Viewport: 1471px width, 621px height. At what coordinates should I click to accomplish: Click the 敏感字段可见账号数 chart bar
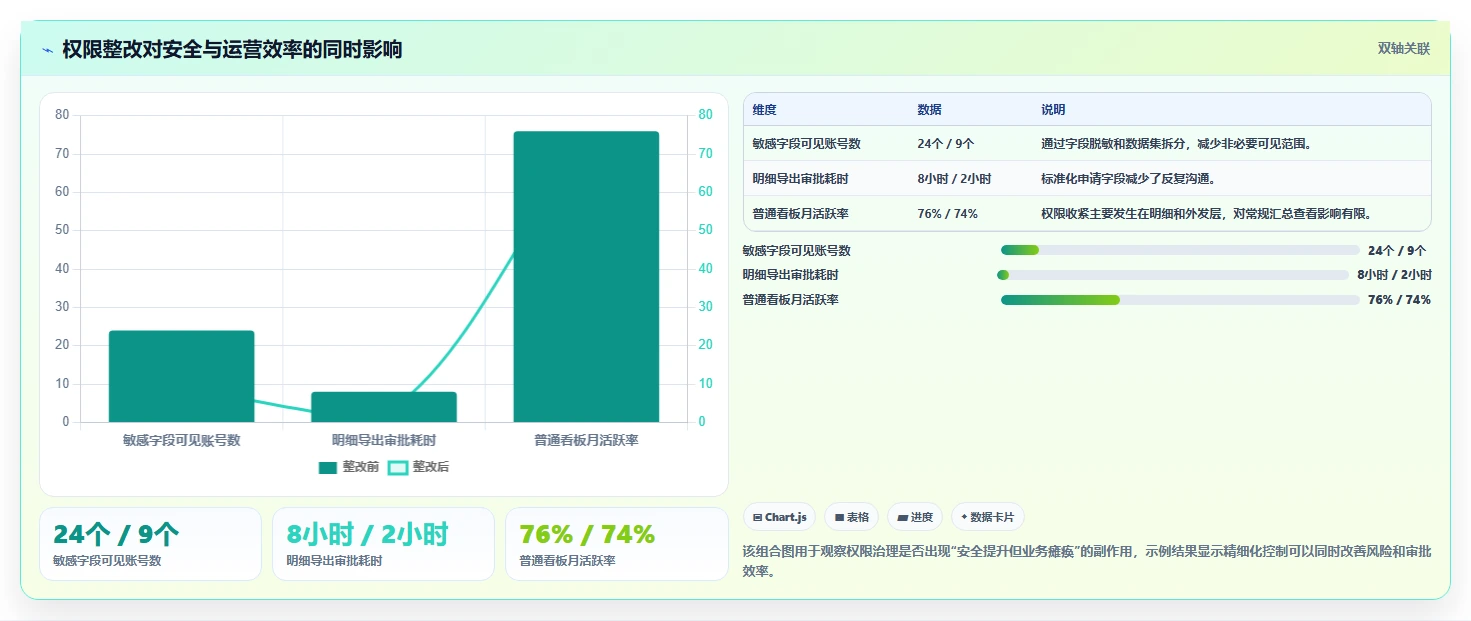point(181,376)
